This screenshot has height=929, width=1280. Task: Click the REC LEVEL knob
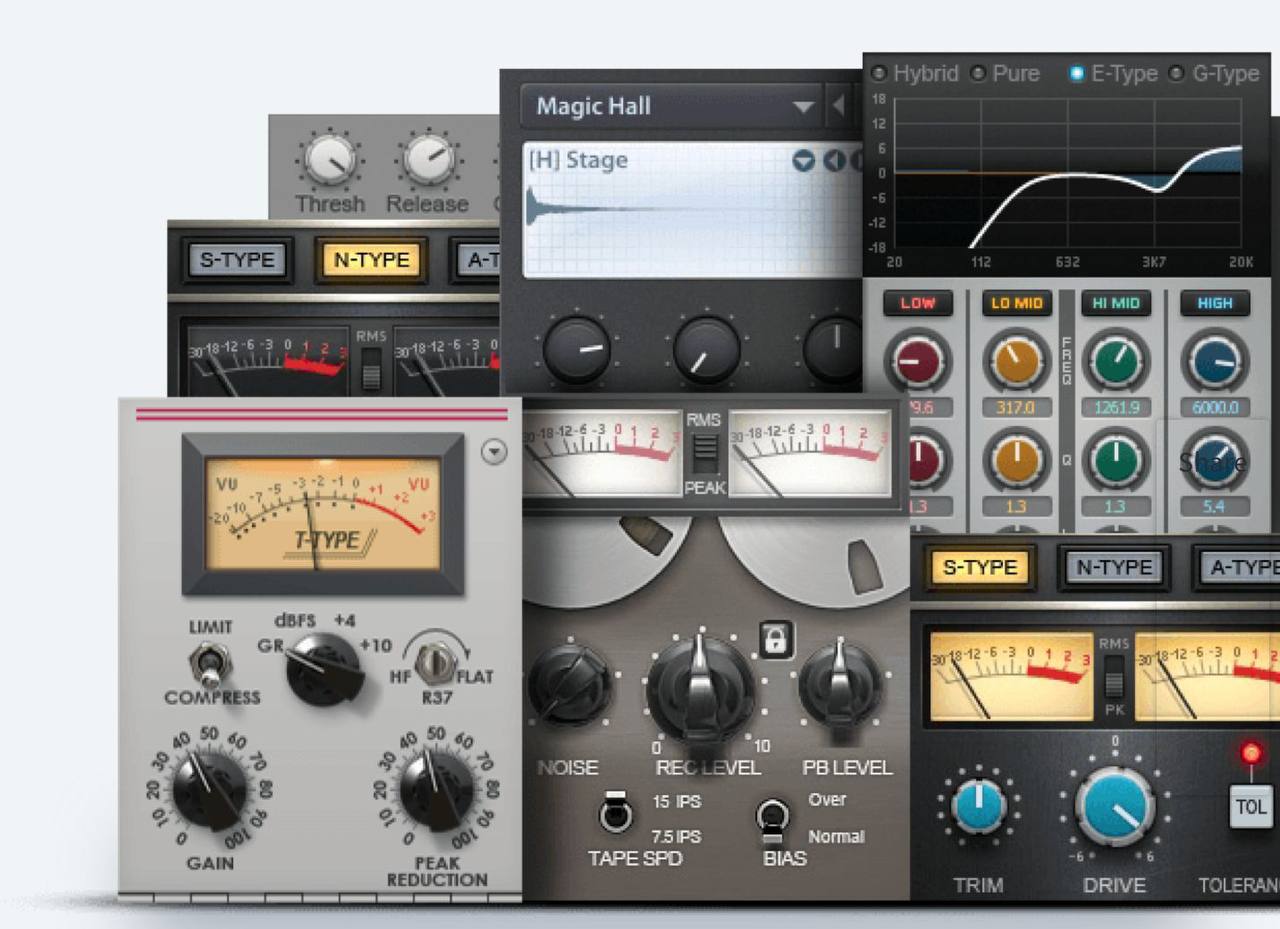[x=702, y=688]
